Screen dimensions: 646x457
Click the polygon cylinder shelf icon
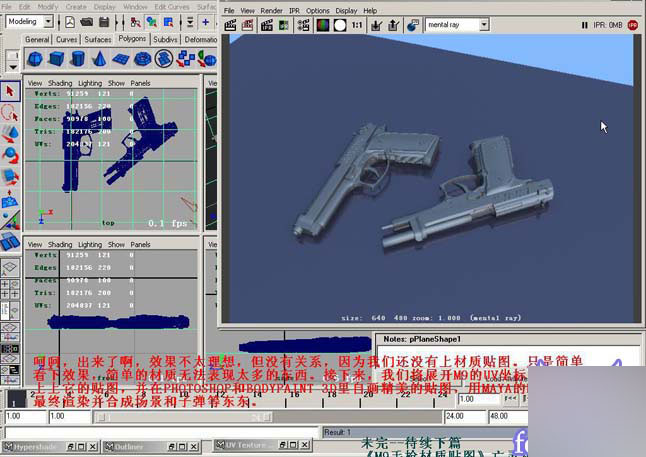click(77, 59)
